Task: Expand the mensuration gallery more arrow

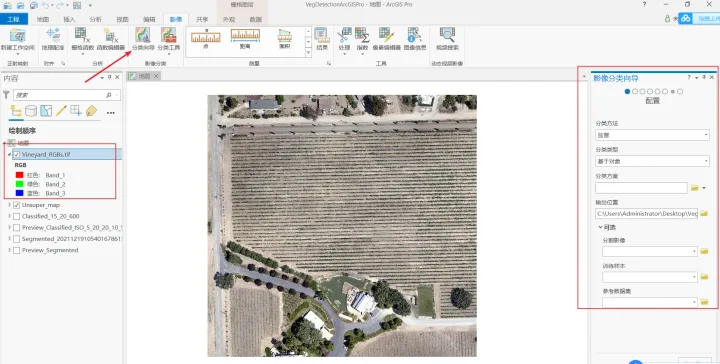Action: click(308, 53)
